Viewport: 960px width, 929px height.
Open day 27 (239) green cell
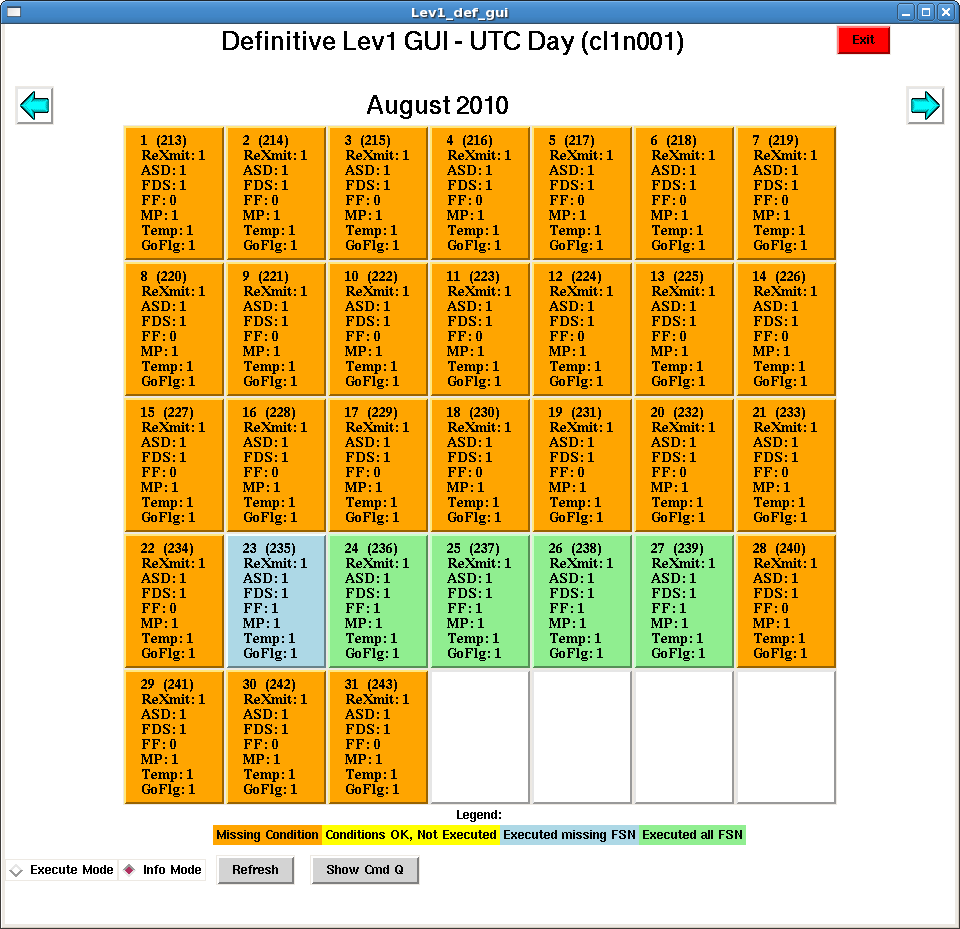pos(684,601)
